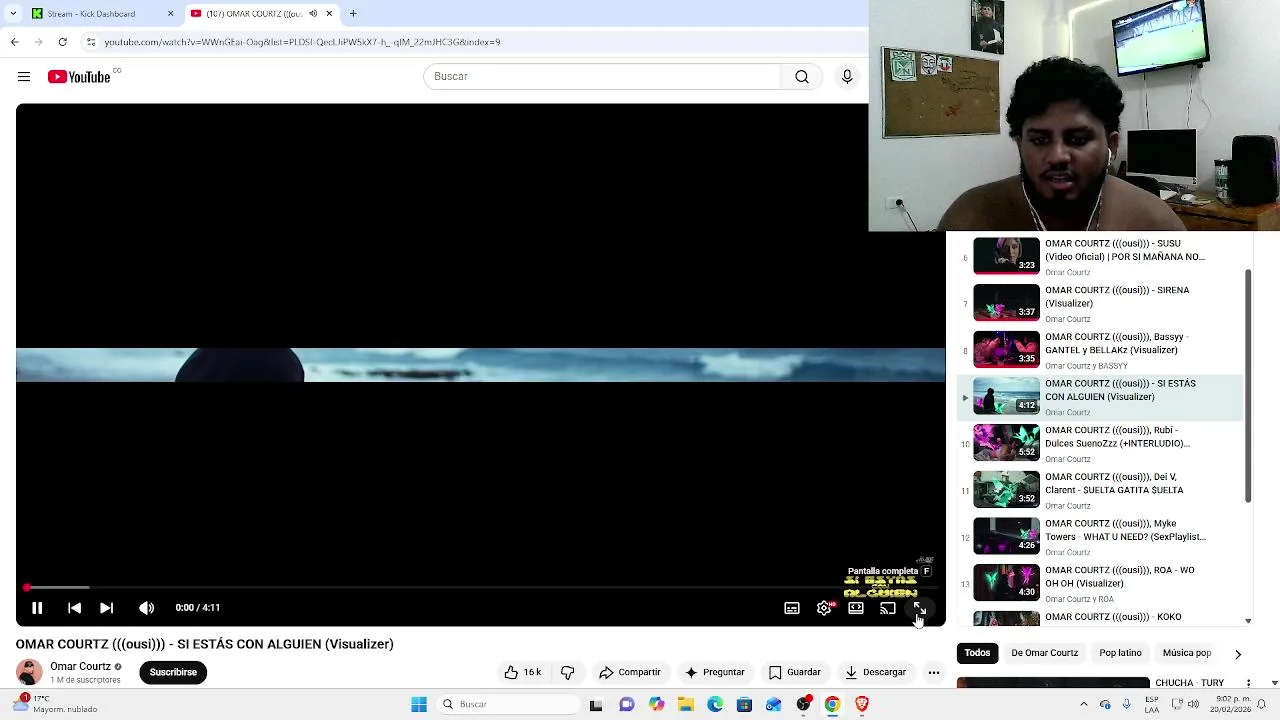Open Microsoft Edge from the taskbar

pyautogui.click(x=715, y=705)
